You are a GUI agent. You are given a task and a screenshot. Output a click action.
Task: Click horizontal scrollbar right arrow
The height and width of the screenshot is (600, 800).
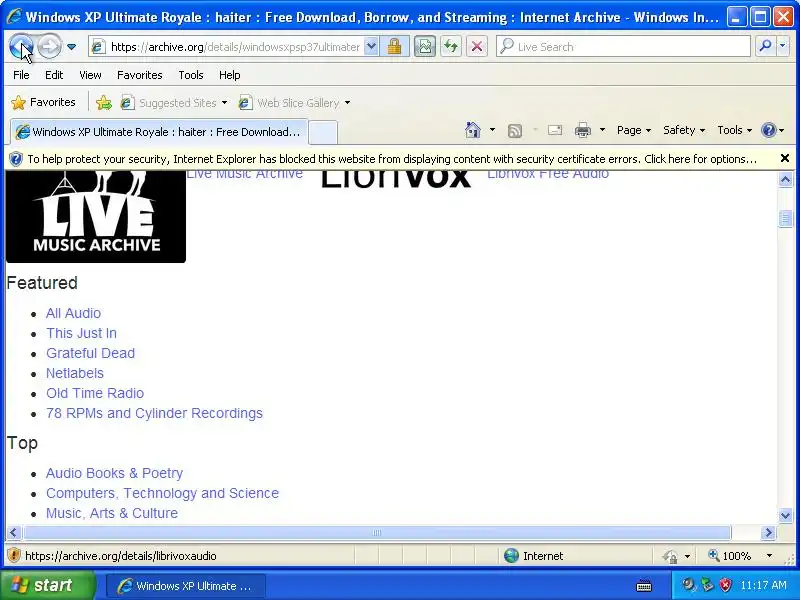pos(768,533)
